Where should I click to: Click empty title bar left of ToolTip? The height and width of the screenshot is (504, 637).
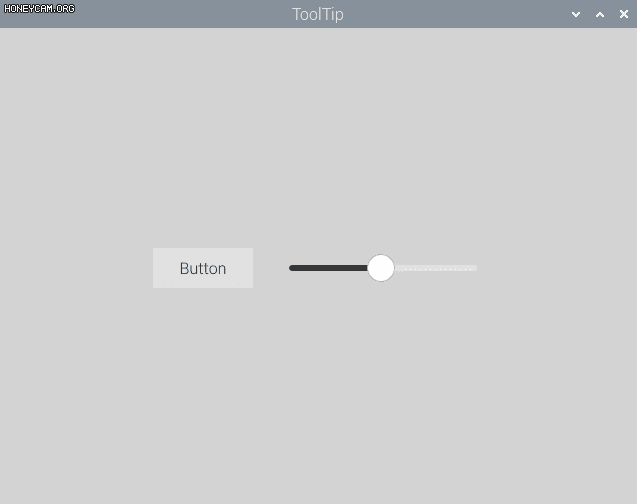click(183, 14)
